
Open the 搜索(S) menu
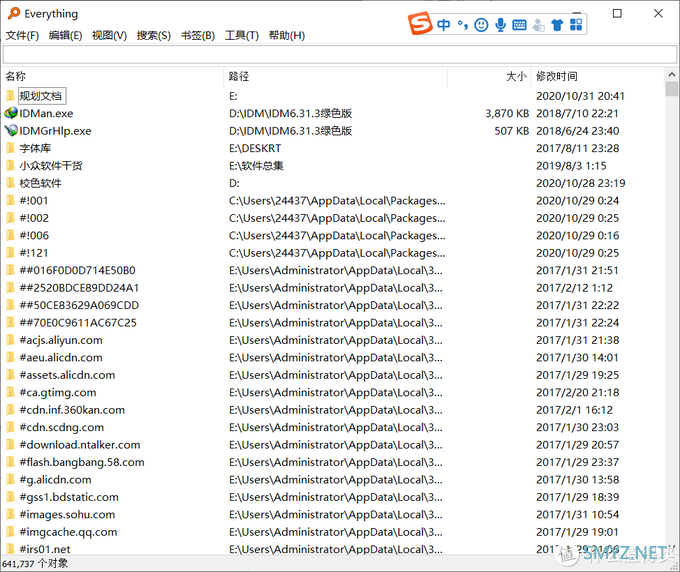[x=154, y=35]
